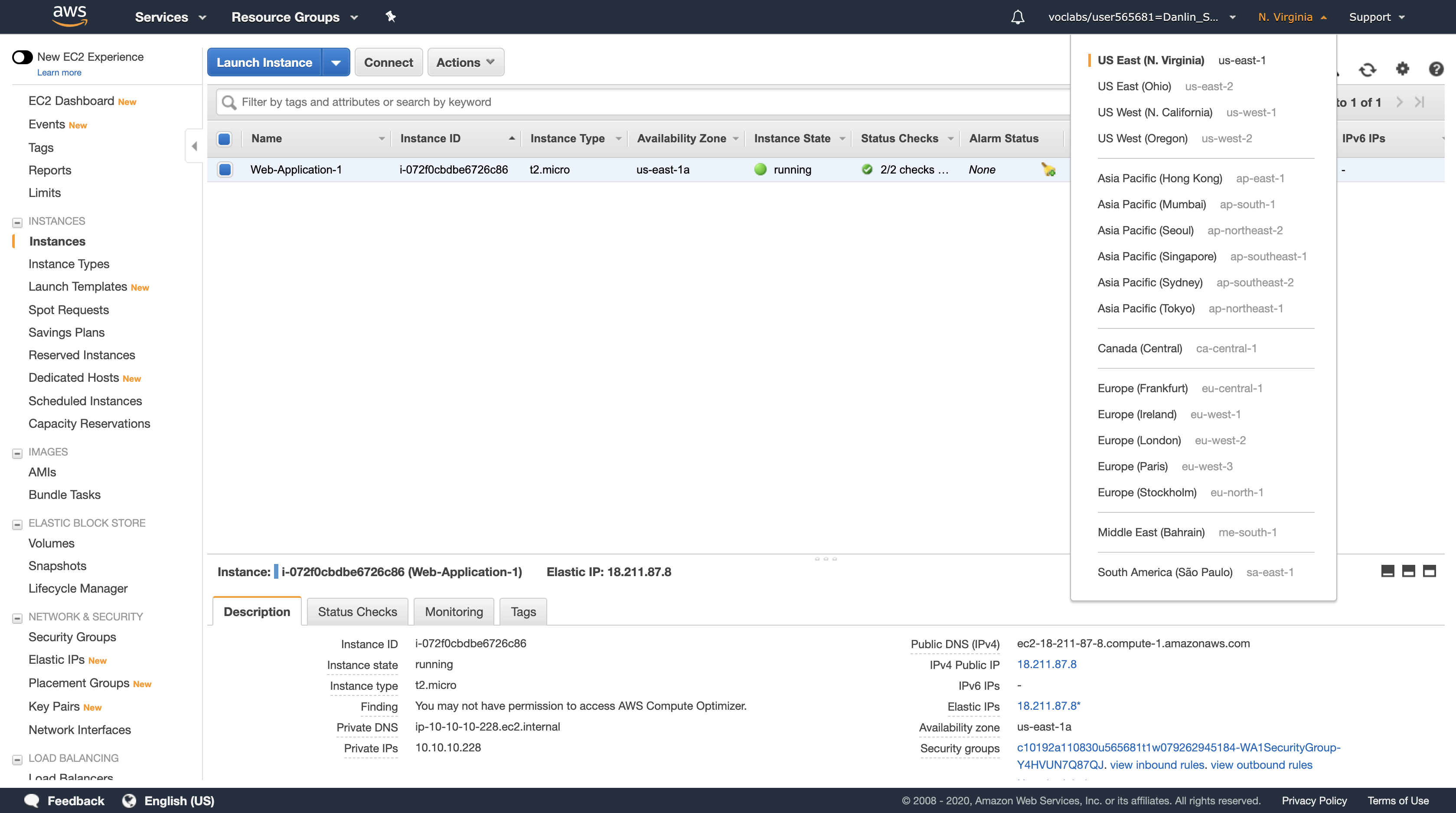The width and height of the screenshot is (1456, 813).
Task: Refresh the instances list
Action: pyautogui.click(x=1367, y=69)
